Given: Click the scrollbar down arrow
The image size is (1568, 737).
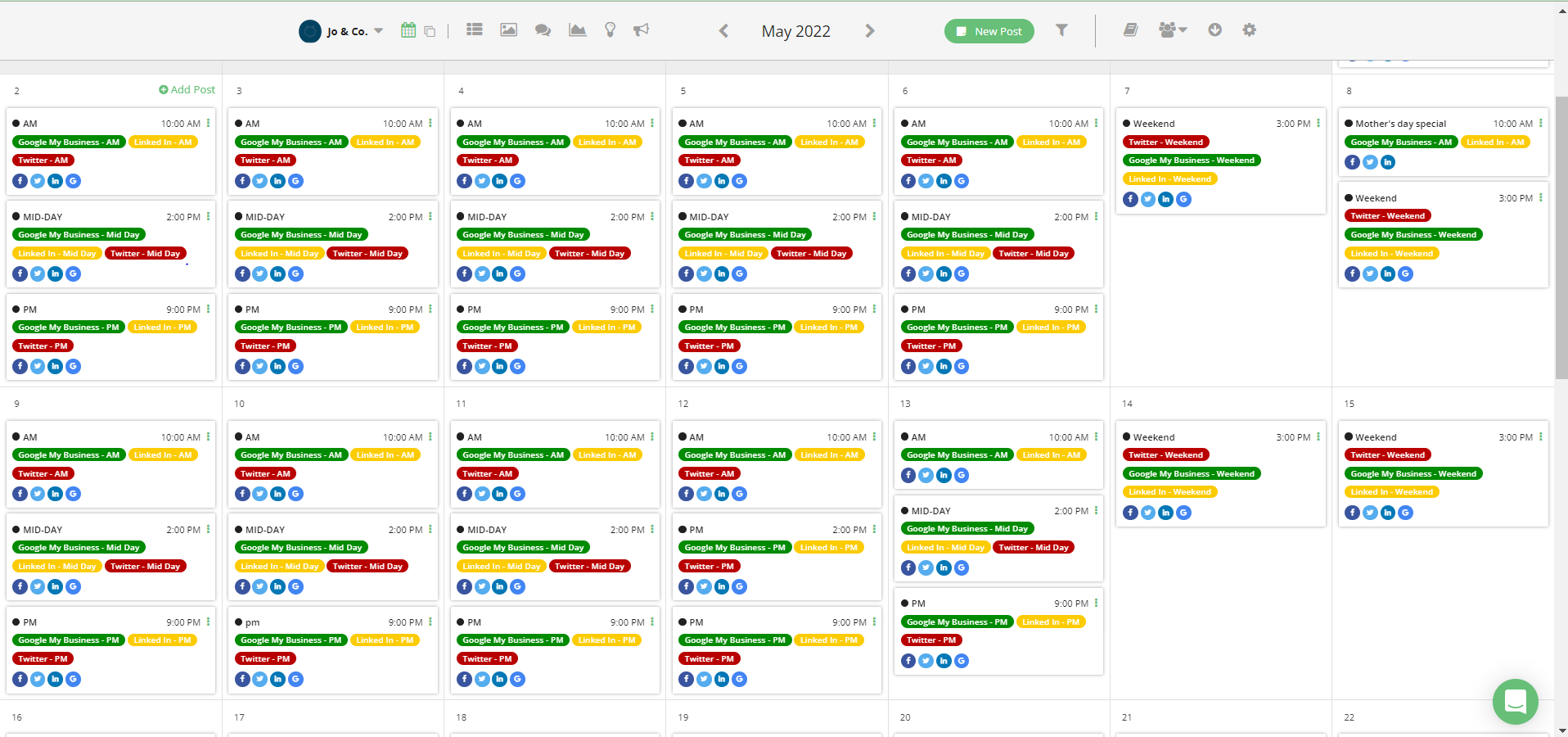Looking at the screenshot, I should tap(1561, 730).
